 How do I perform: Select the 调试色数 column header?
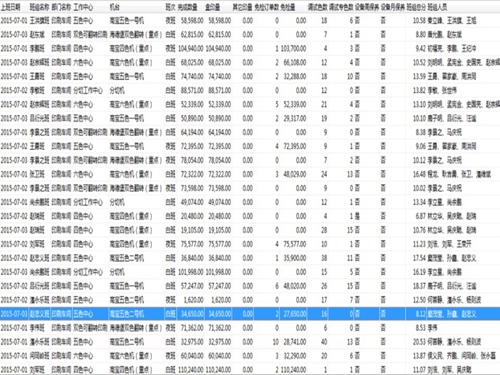click(x=318, y=7)
